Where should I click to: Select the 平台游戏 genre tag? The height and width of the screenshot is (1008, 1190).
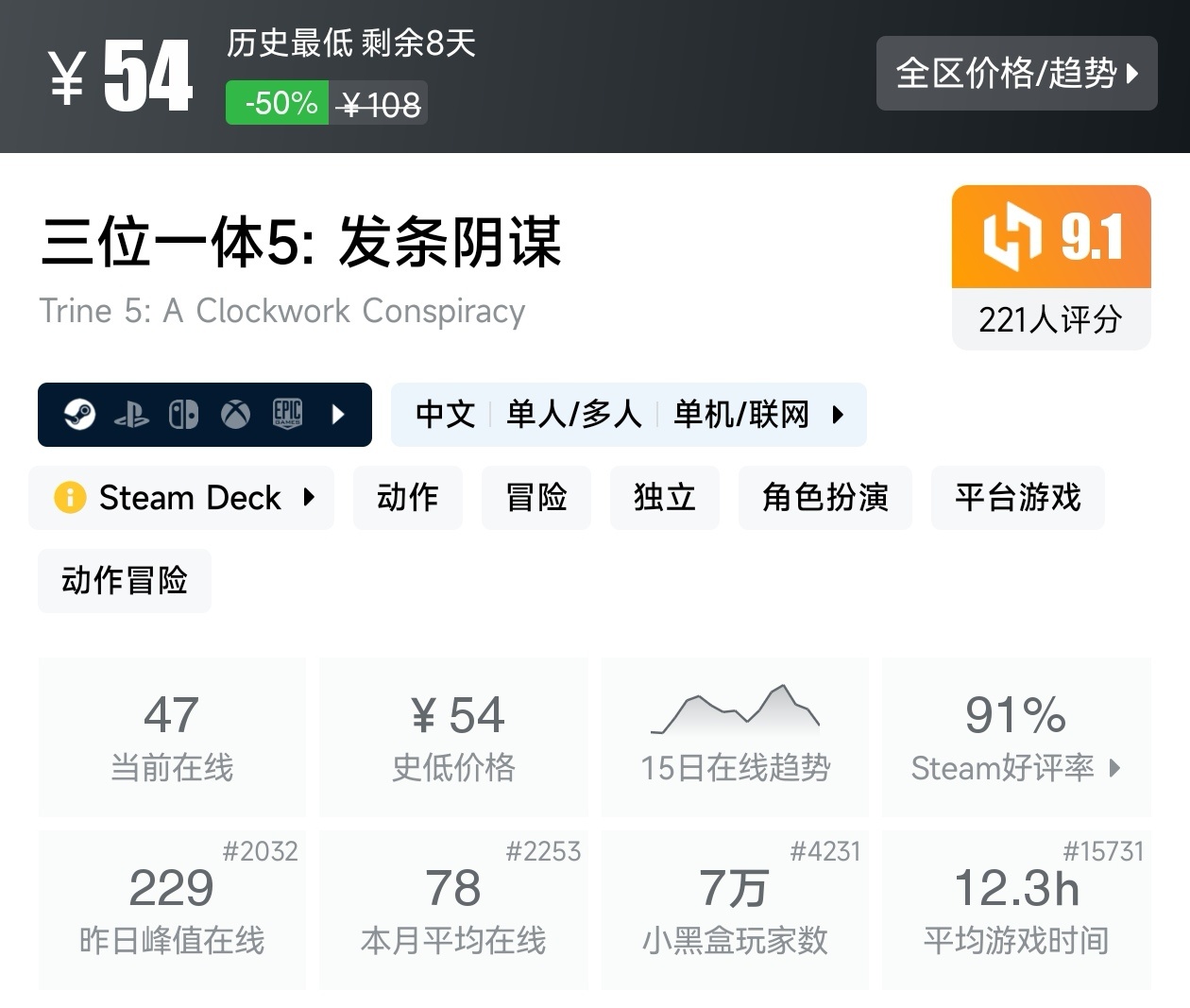[1017, 497]
